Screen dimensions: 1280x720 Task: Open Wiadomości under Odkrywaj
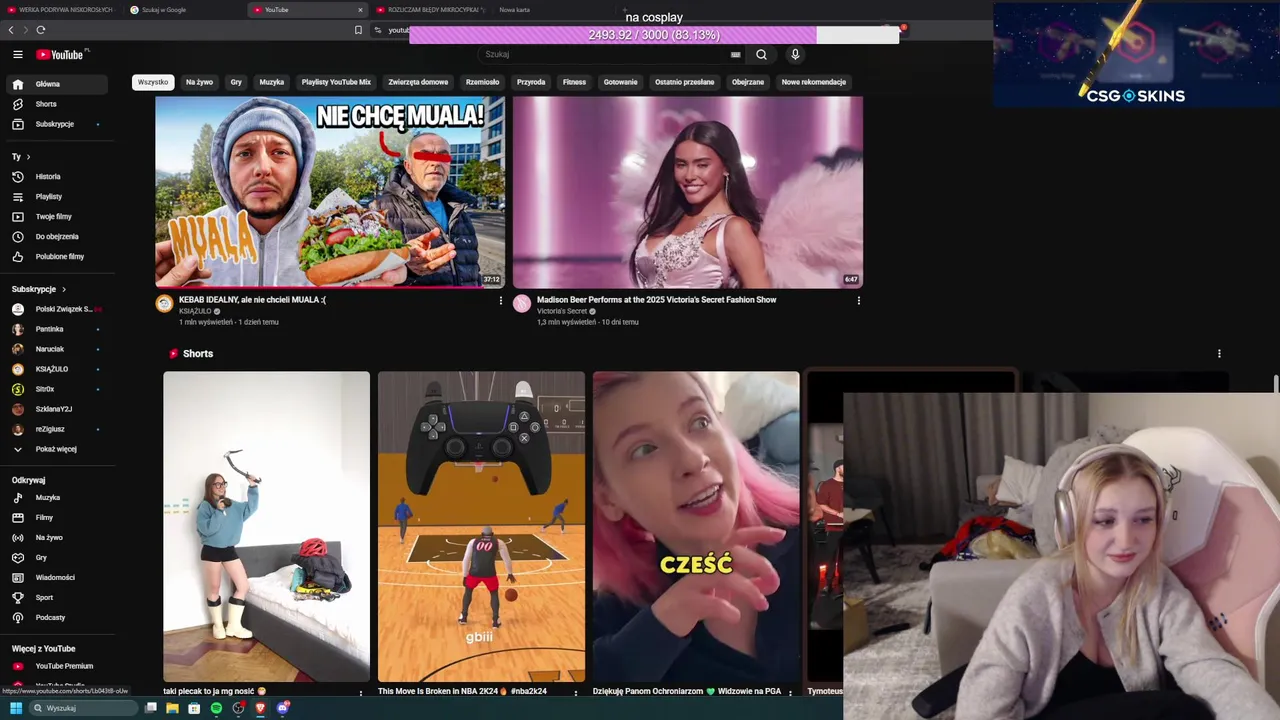point(56,578)
